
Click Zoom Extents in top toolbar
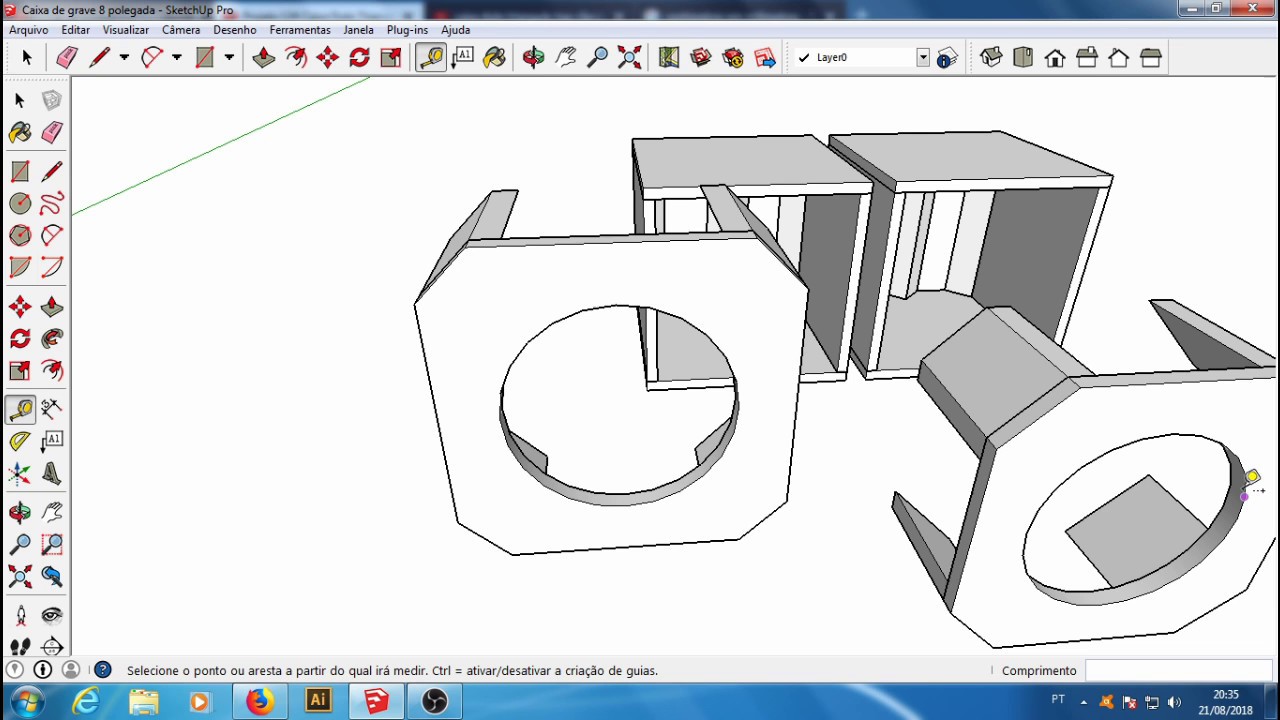coord(630,58)
